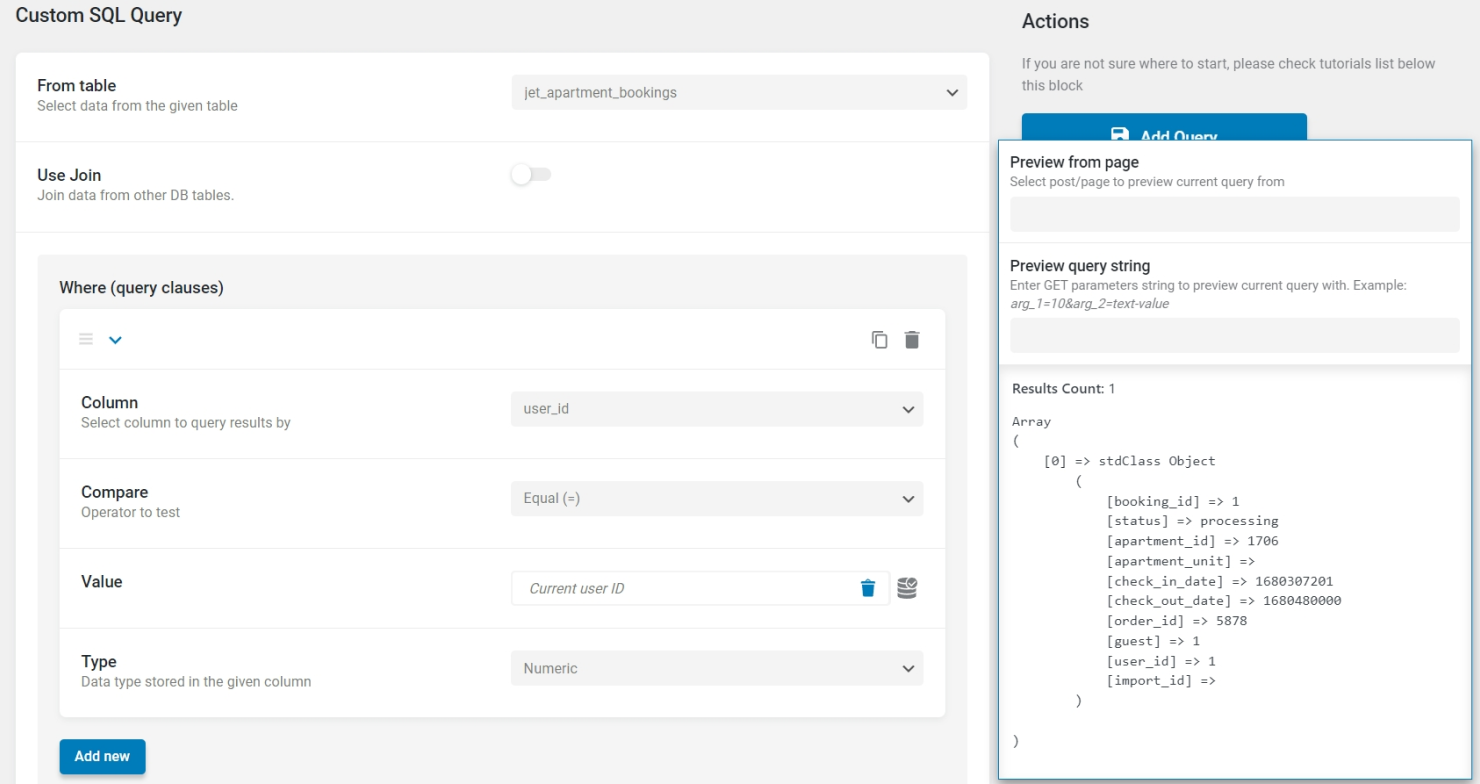
Task: Duplicate the query clause via copy icon
Action: tap(879, 340)
